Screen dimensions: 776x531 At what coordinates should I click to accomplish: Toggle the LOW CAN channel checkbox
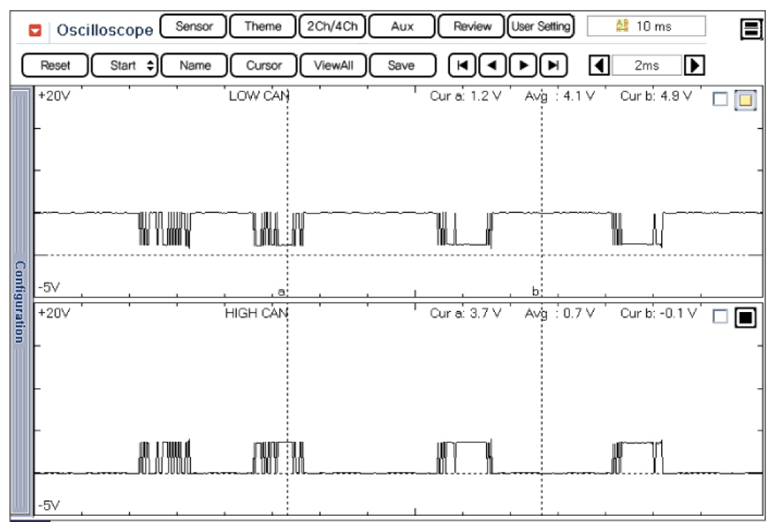coord(720,99)
